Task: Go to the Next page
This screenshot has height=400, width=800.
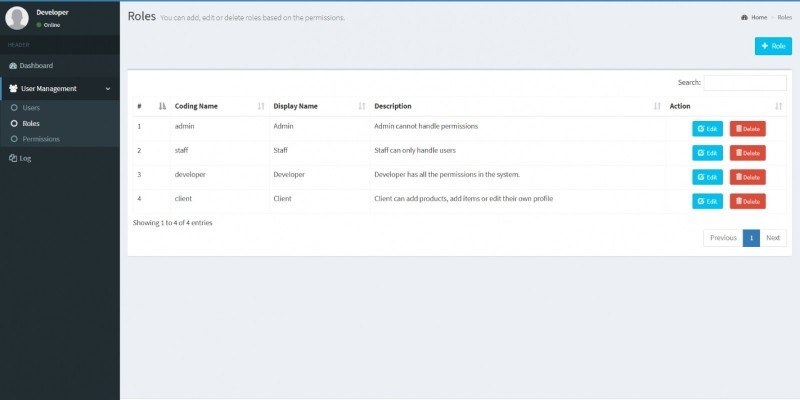Action: click(773, 238)
